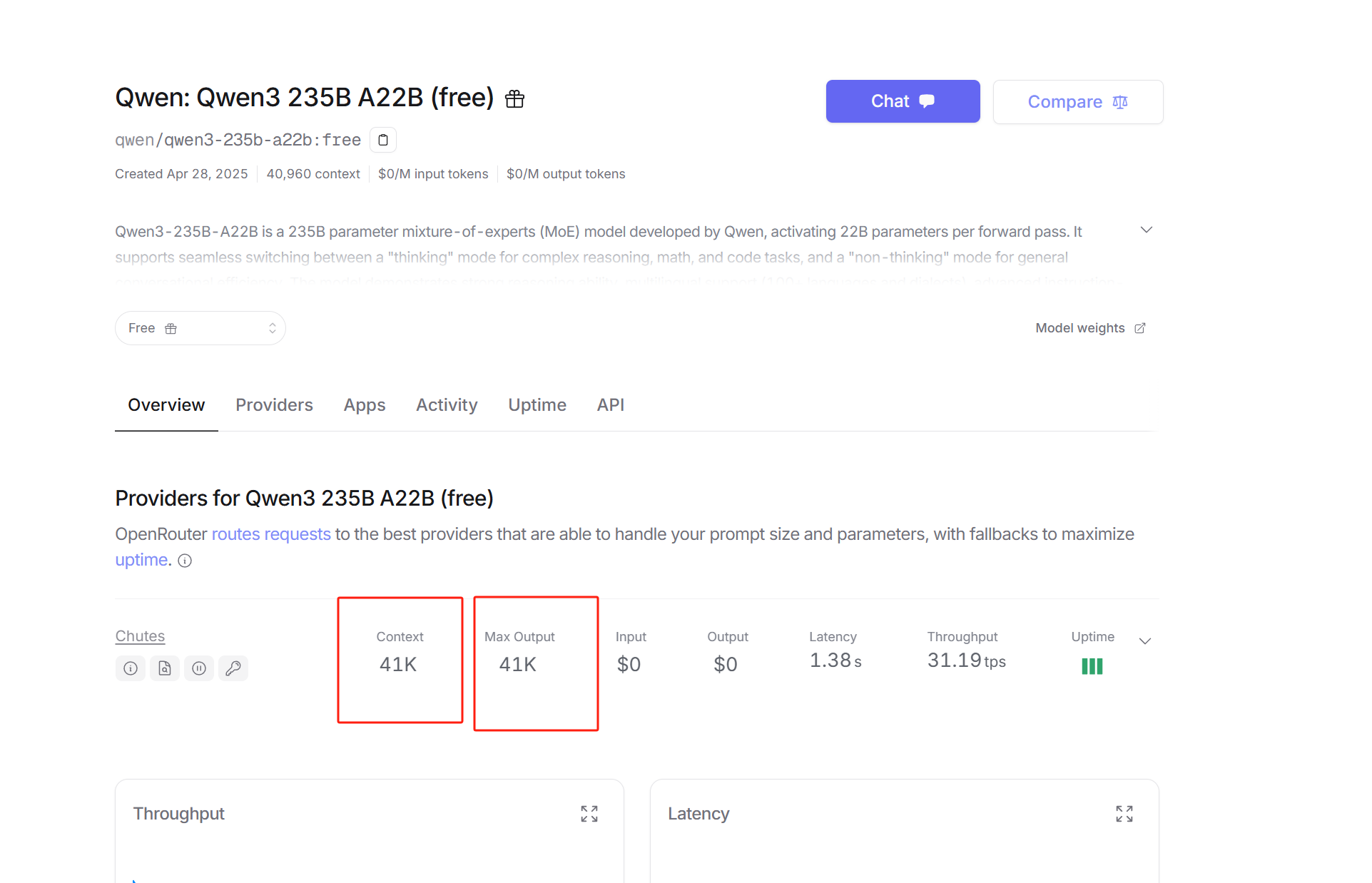Click the green uptime bars indicator
Screen dimensions: 1372x883
(1092, 666)
